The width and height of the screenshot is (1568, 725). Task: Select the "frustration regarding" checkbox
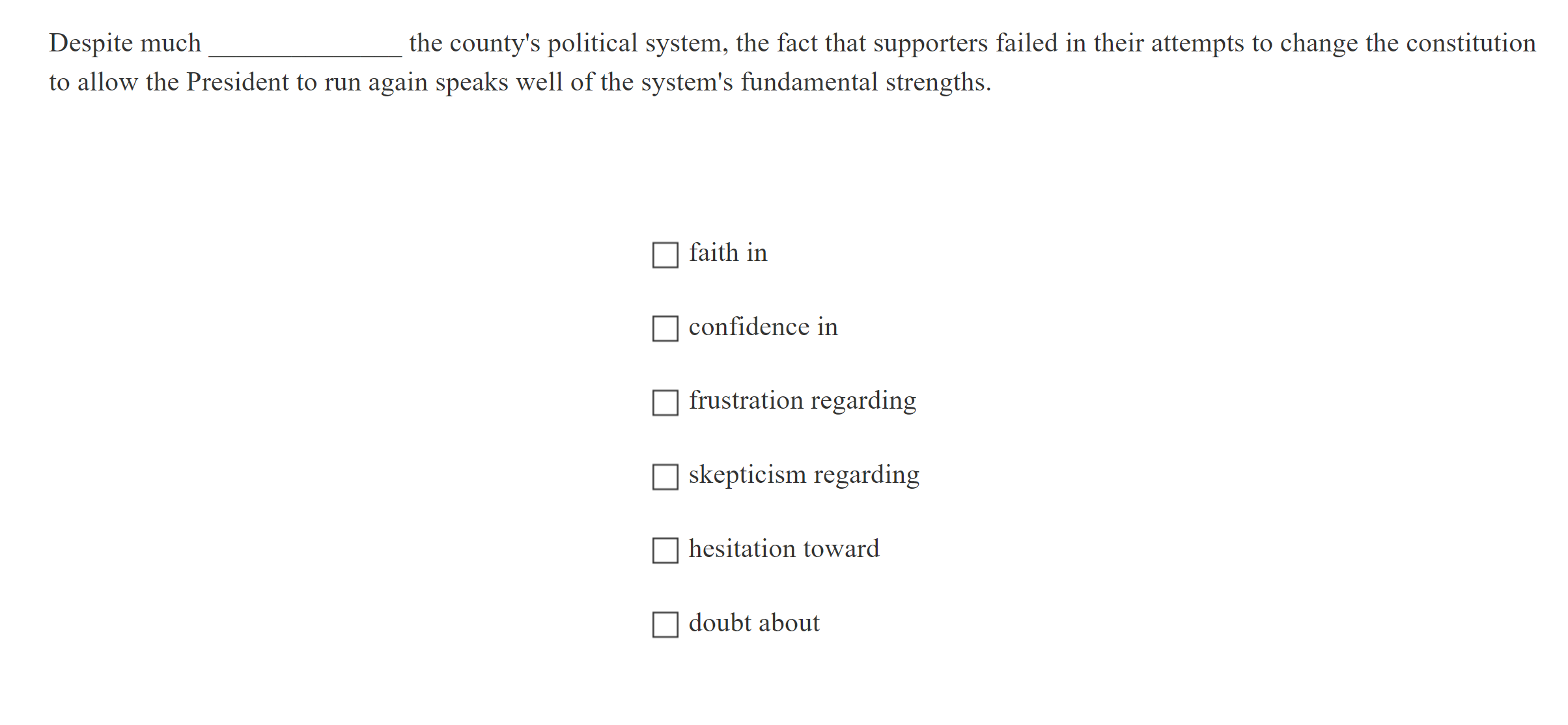click(664, 403)
